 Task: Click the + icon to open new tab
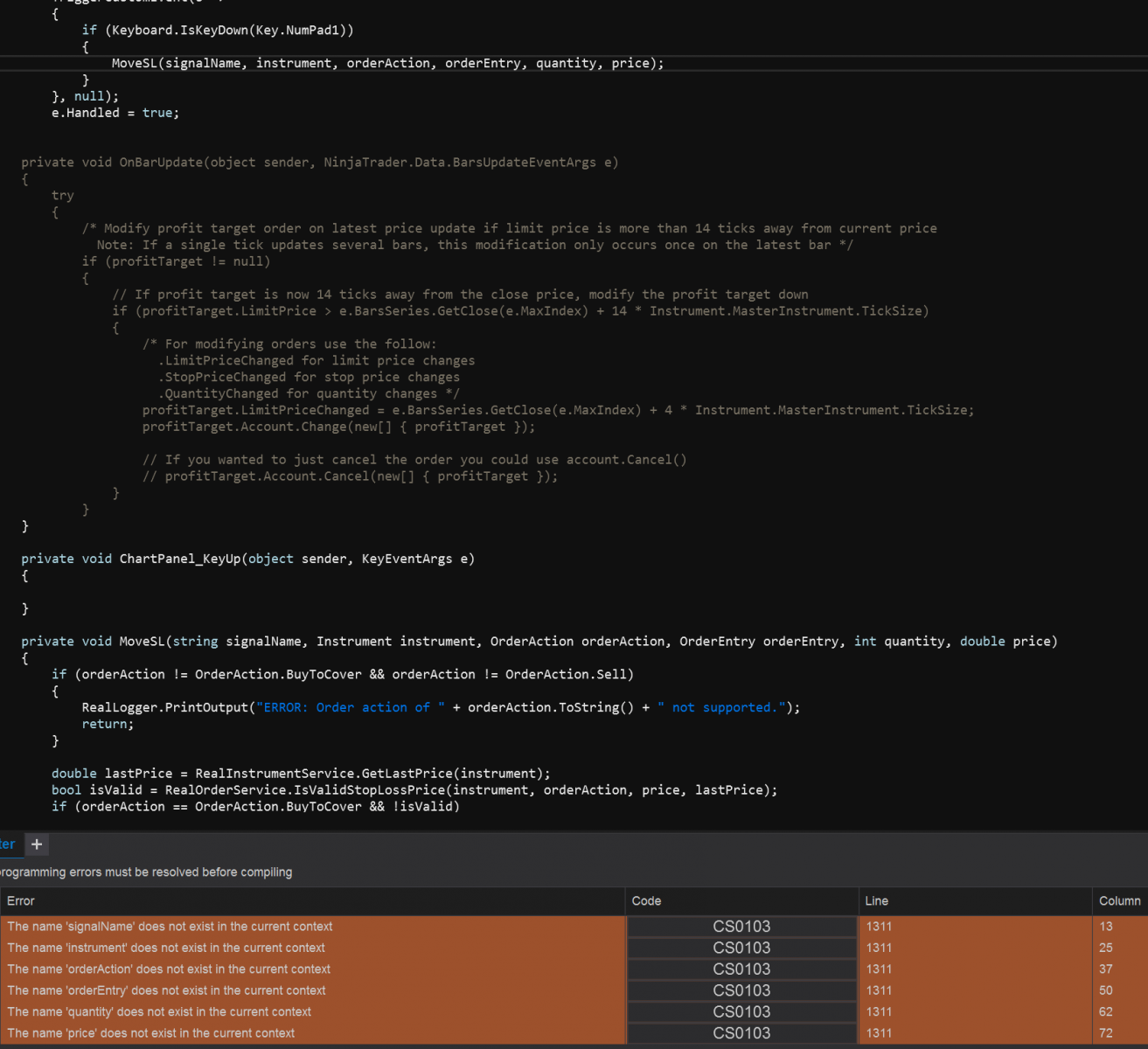37,844
